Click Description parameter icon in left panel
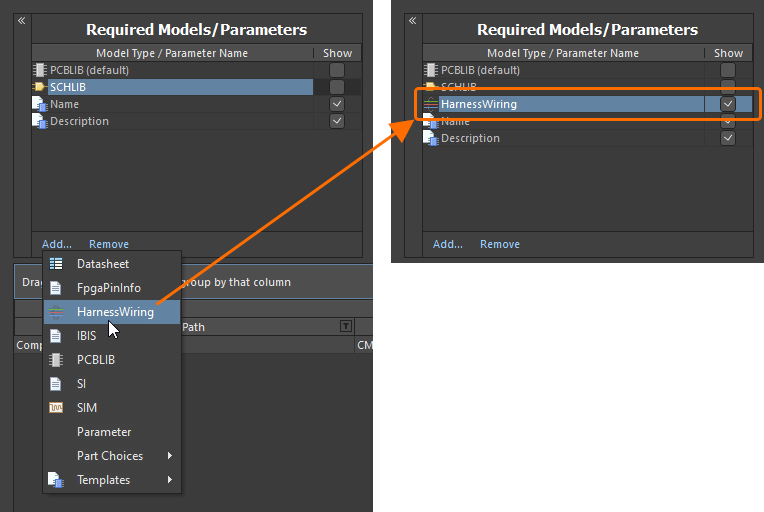The height and width of the screenshot is (512, 764). tap(39, 121)
